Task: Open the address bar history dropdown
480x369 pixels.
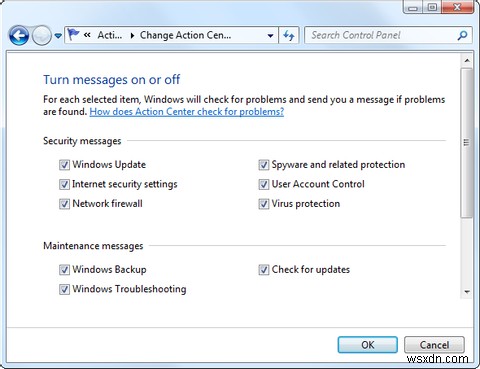Action: coord(270,35)
